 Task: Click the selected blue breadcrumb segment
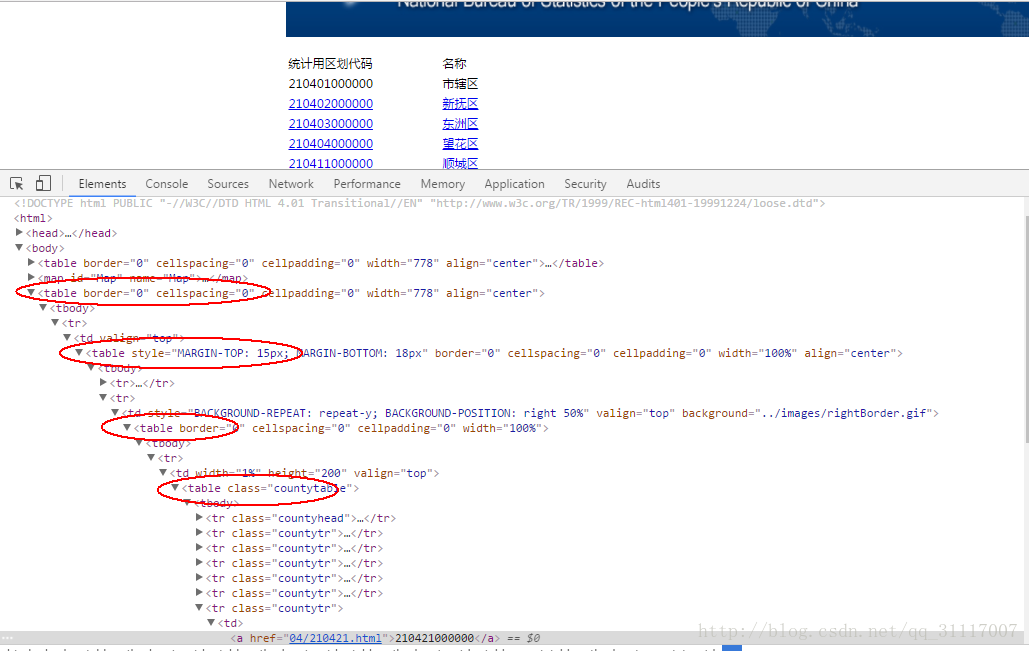732,648
